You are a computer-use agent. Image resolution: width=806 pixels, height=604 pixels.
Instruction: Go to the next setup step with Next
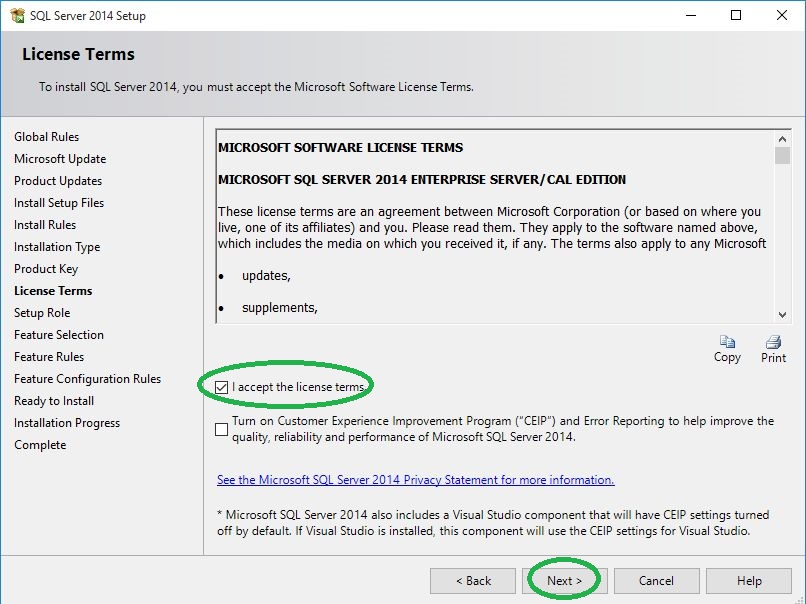point(564,580)
